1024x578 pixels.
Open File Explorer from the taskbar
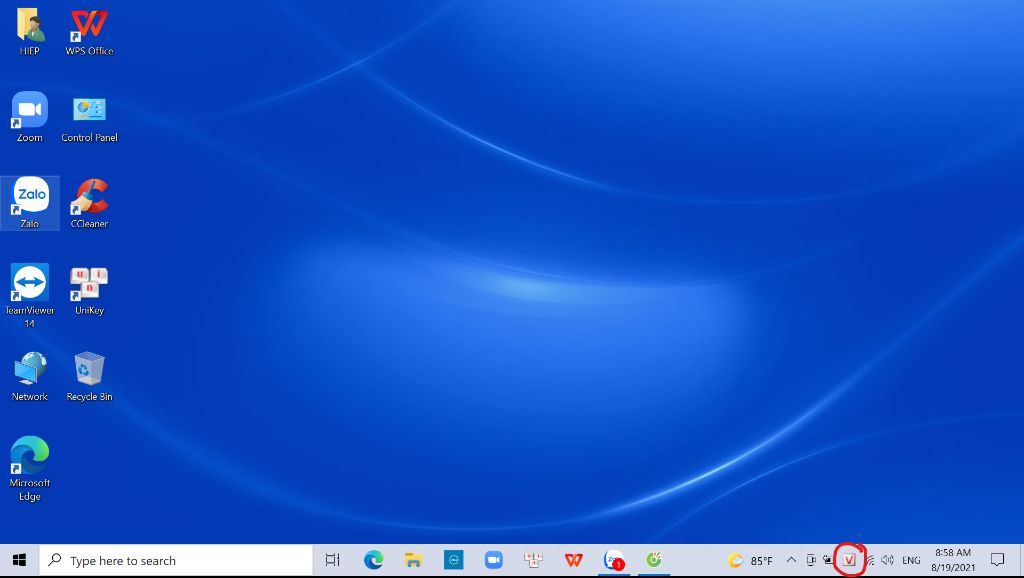tap(413, 560)
